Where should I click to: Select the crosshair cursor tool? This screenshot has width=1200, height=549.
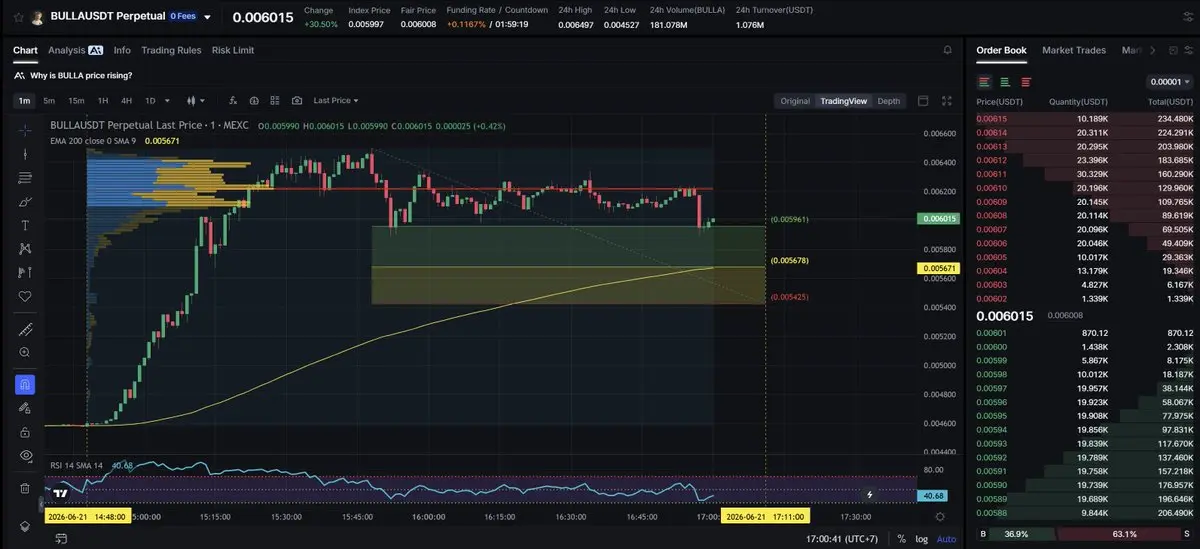(25, 130)
